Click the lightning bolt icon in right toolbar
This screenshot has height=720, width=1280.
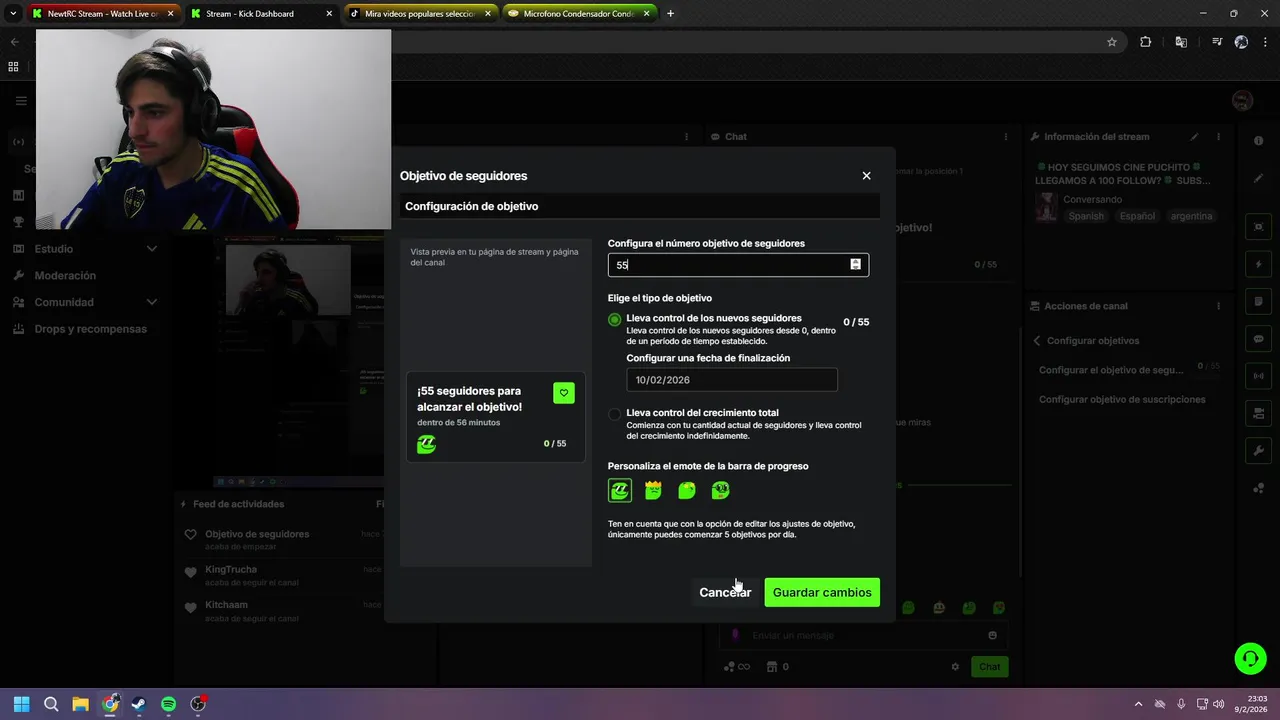(1258, 265)
